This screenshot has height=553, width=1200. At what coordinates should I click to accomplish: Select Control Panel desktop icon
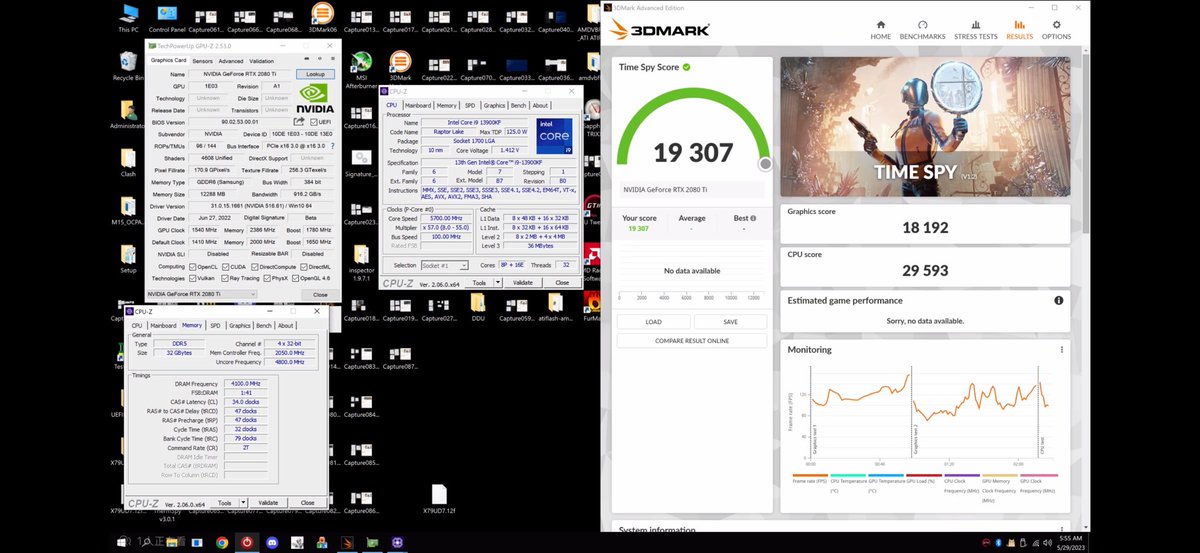click(167, 18)
